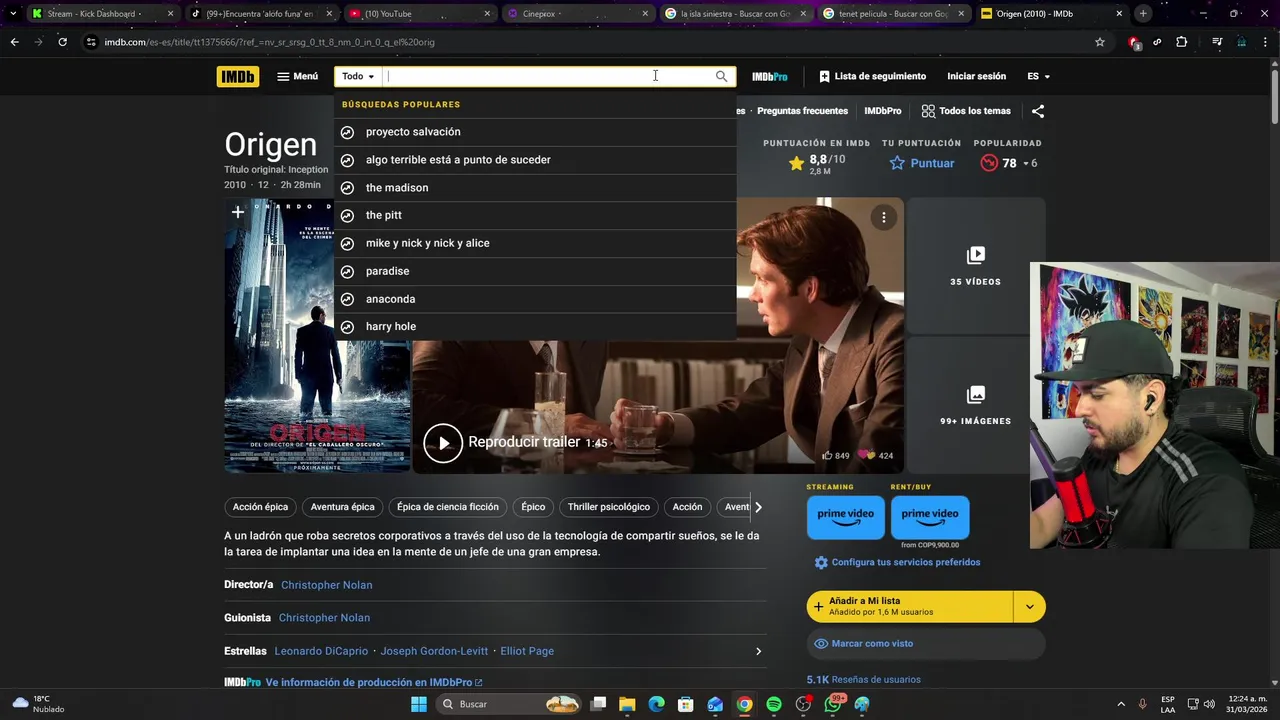Image resolution: width=1280 pixels, height=720 pixels.
Task: Open the IMDbPro link in header
Action: tap(770, 76)
